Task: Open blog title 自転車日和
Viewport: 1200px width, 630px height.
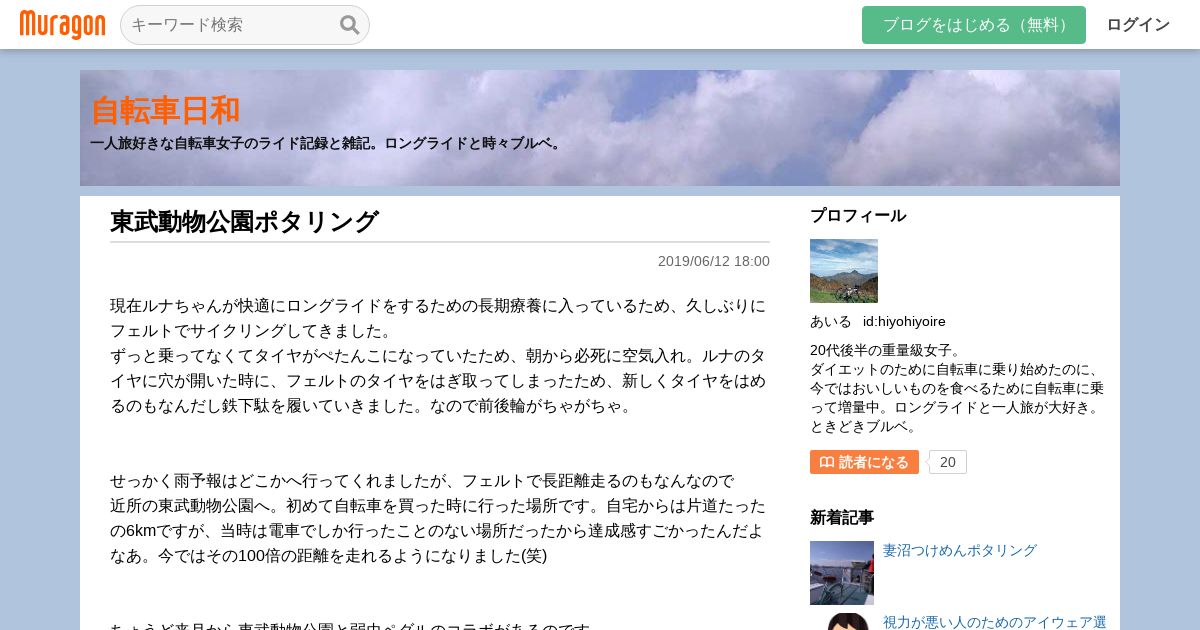Action: pyautogui.click(x=165, y=110)
